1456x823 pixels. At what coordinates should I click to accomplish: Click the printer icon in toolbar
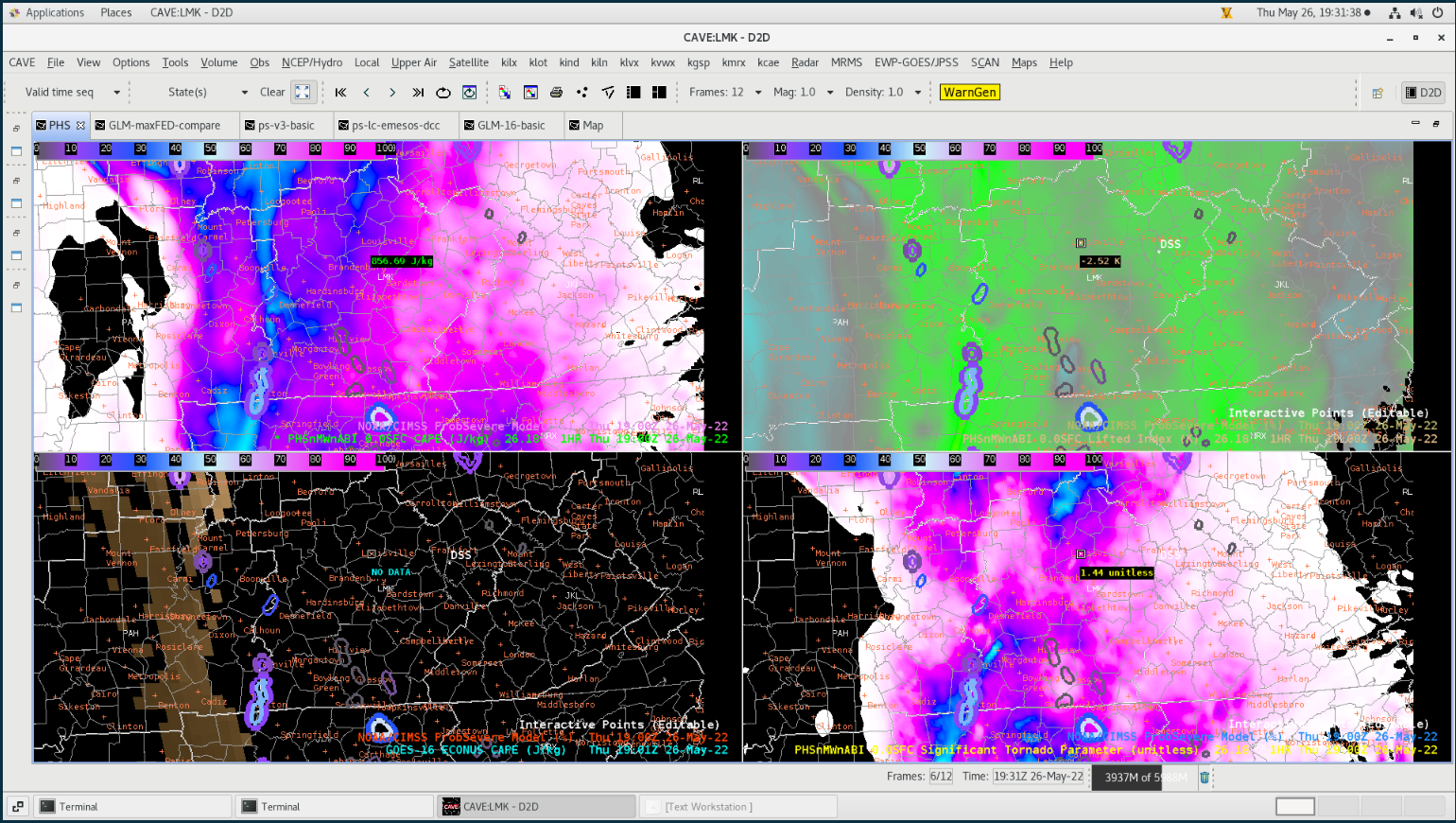(556, 93)
